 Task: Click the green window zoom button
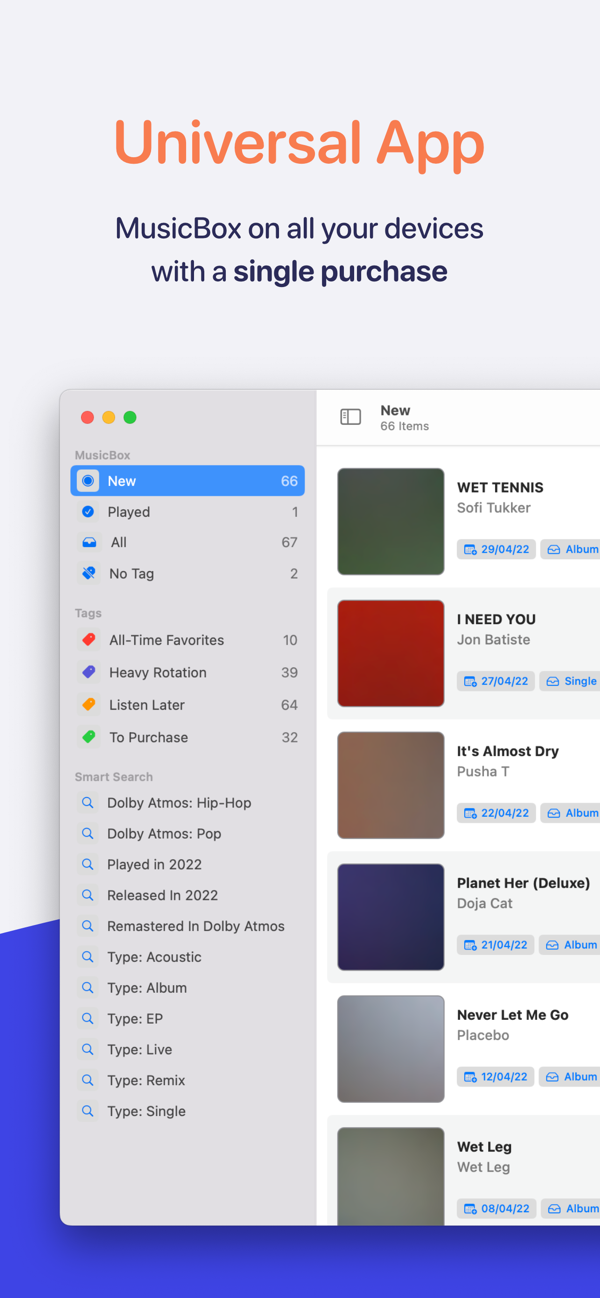tap(130, 417)
